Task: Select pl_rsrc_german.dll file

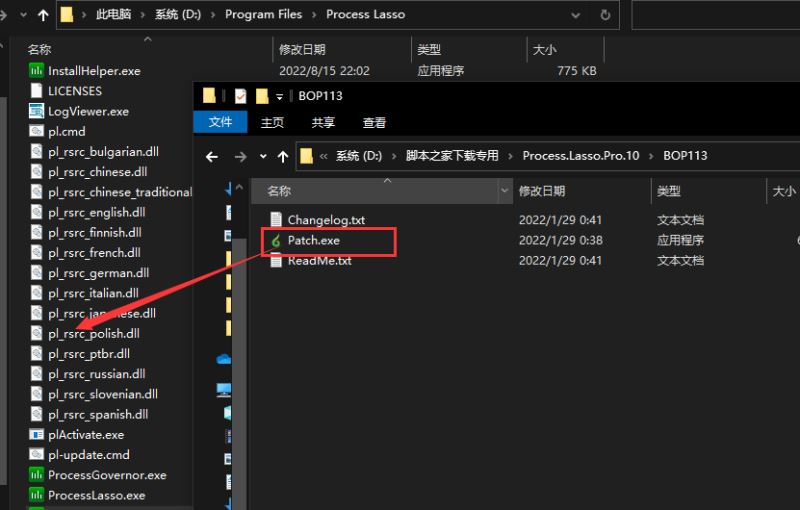Action: click(x=90, y=273)
